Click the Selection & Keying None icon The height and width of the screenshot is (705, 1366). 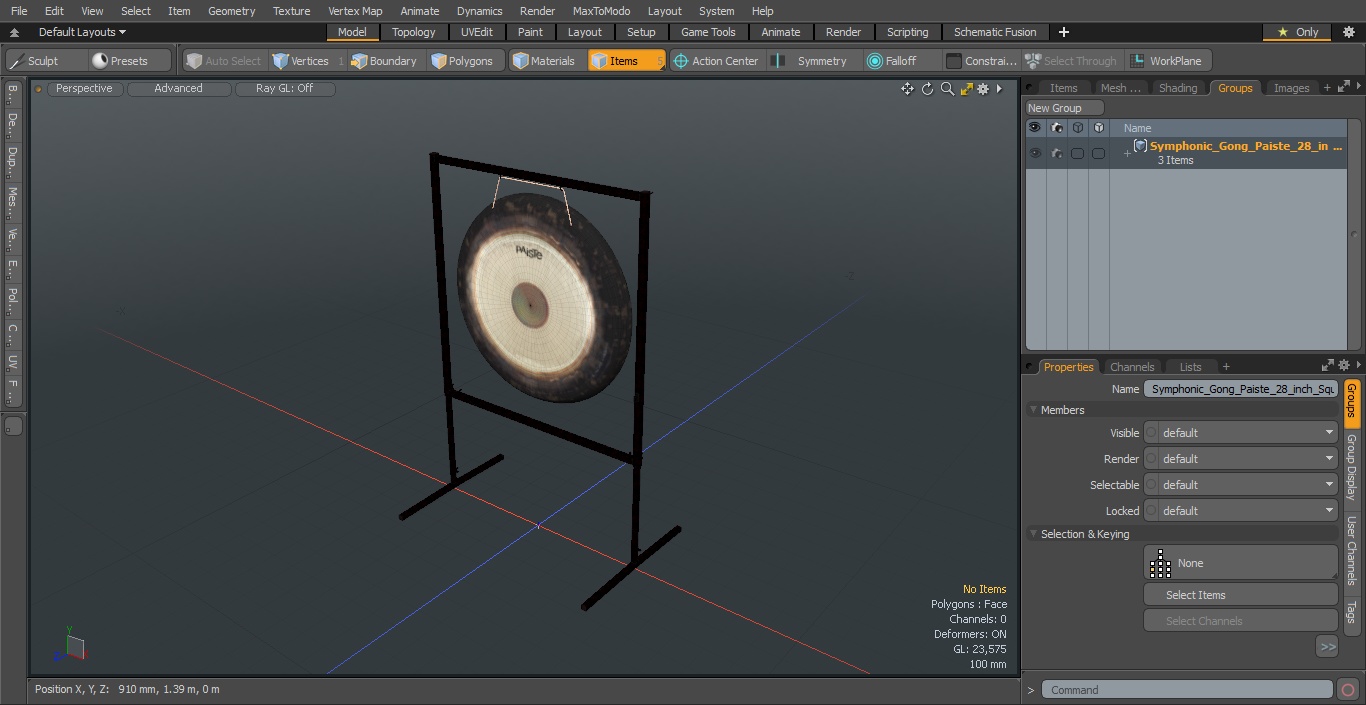1160,564
